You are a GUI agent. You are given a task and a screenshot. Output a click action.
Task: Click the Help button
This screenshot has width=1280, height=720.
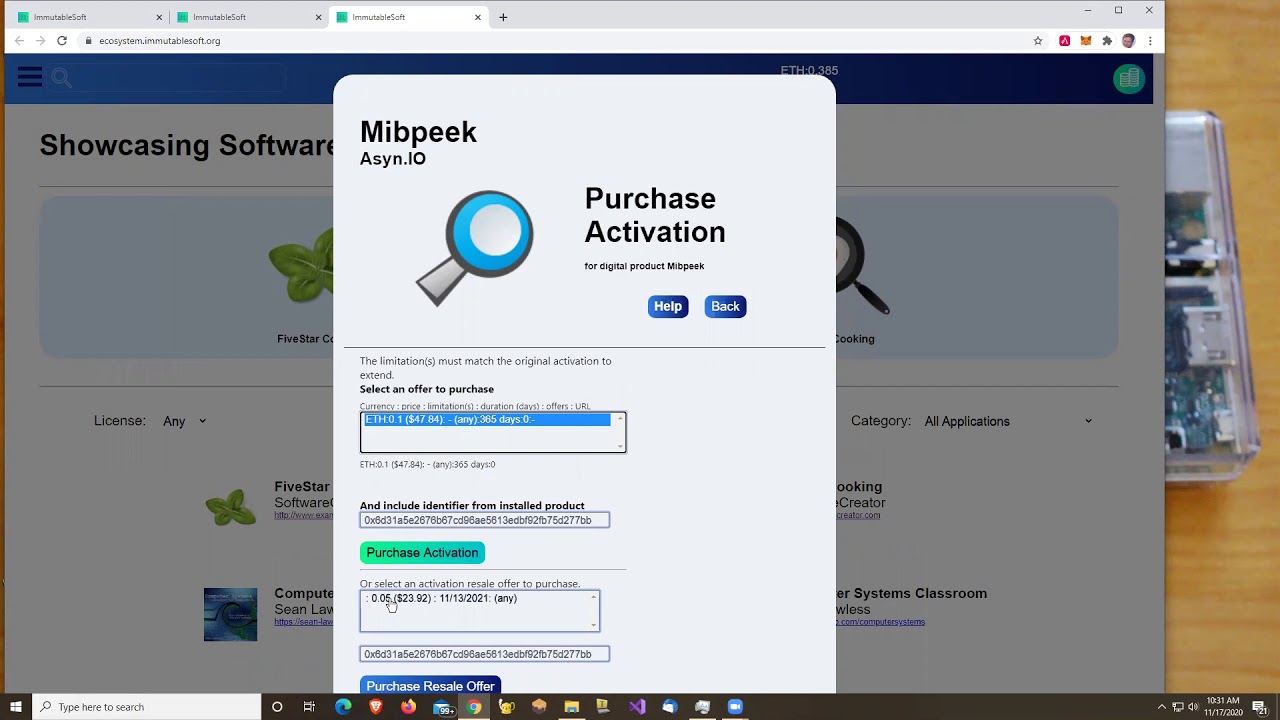668,307
